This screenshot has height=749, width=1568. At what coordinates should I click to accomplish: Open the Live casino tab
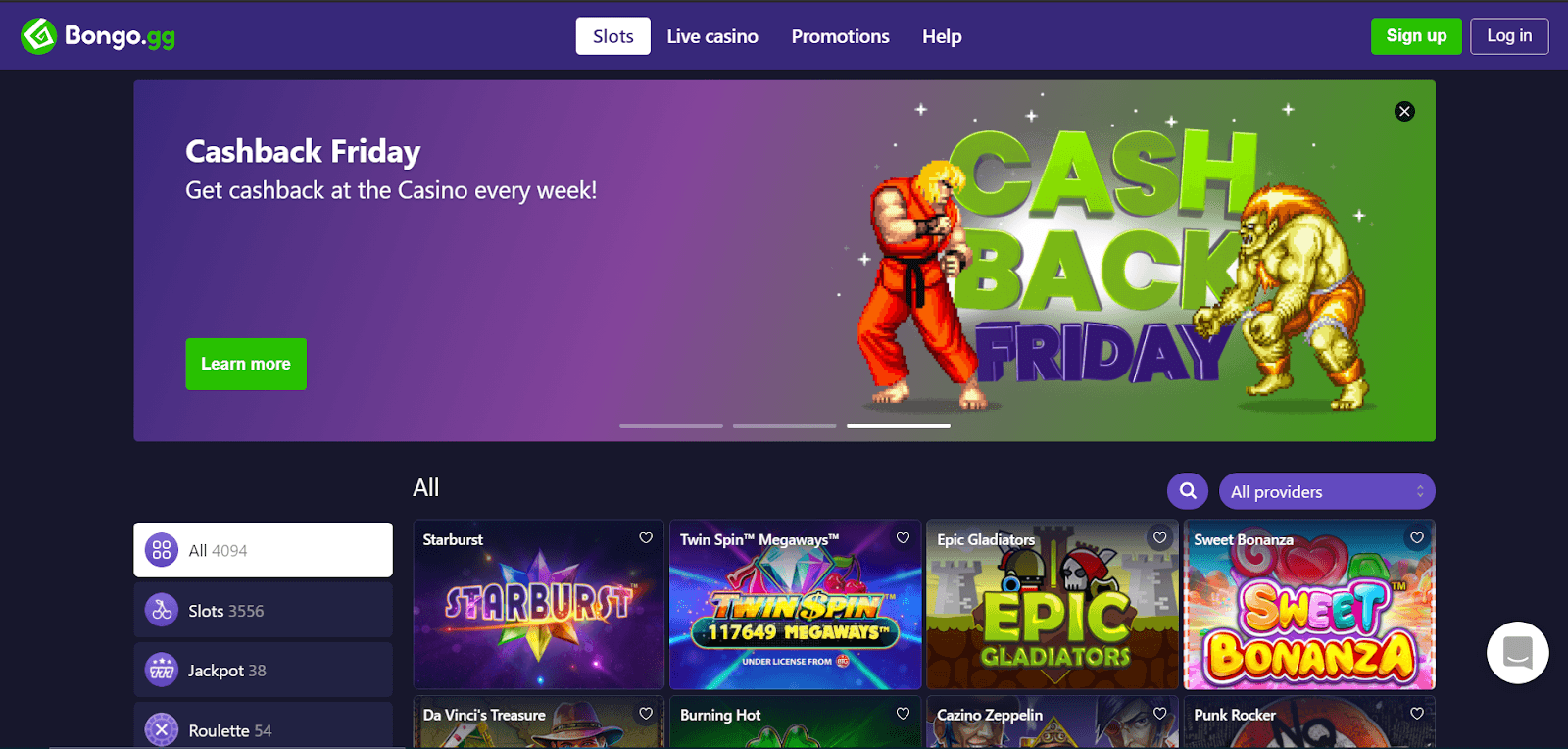point(712,36)
